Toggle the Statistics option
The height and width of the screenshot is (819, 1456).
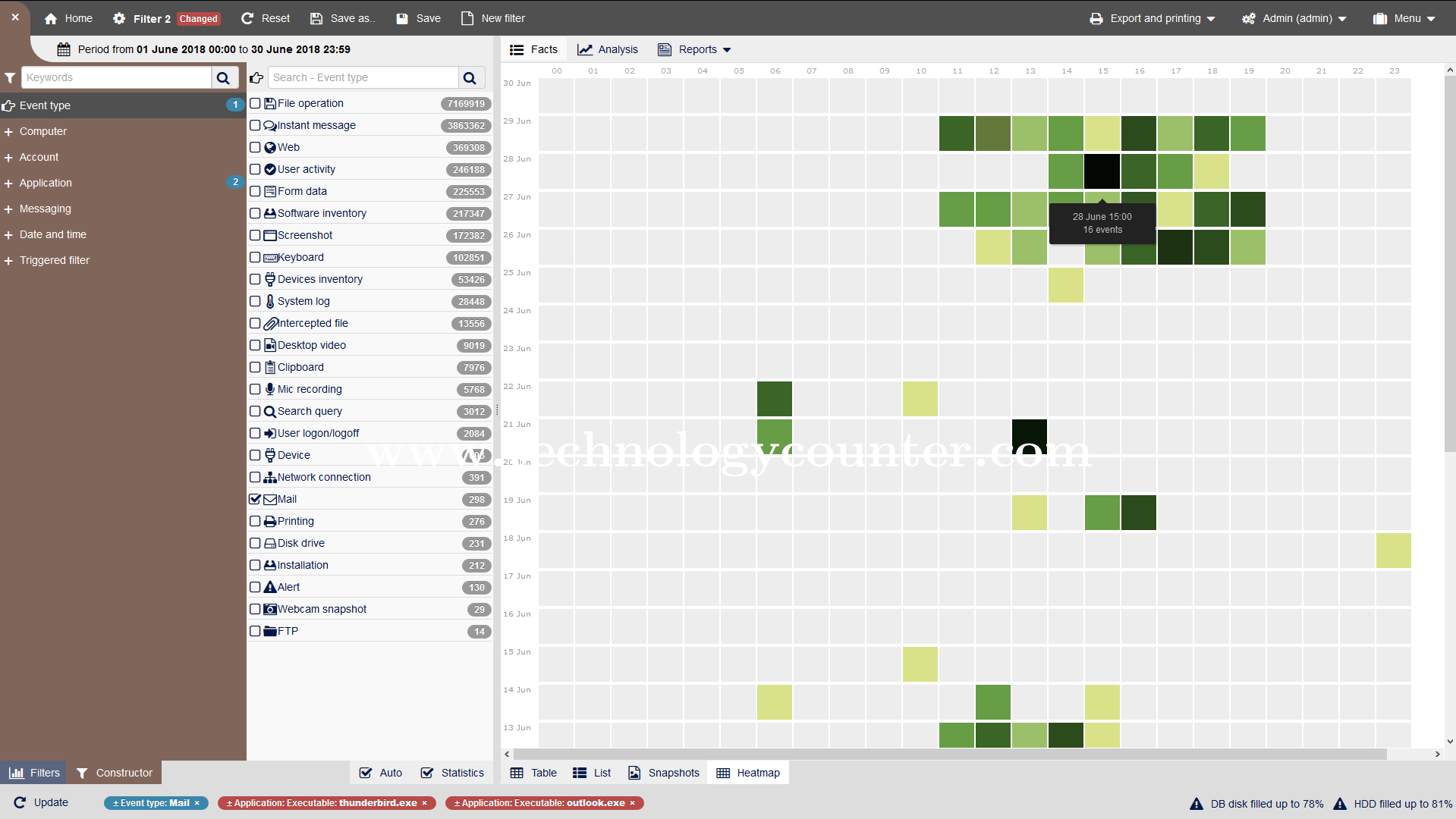pos(452,773)
